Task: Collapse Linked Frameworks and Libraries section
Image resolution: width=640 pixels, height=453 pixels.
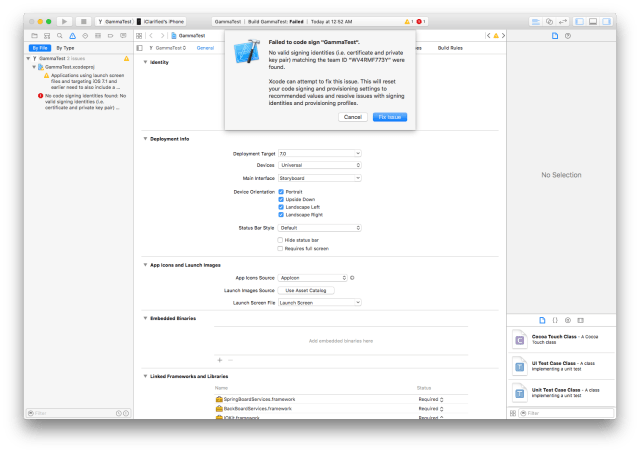Action: (145, 376)
